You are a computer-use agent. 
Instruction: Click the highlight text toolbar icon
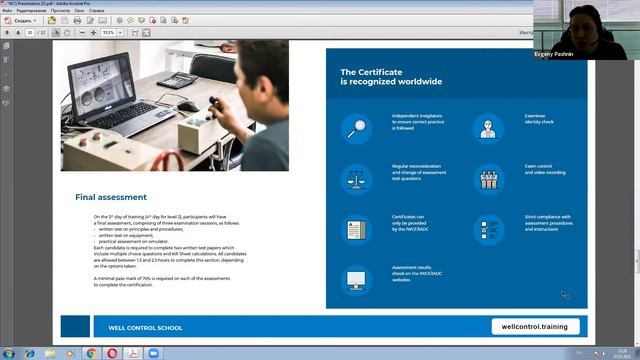141,20
